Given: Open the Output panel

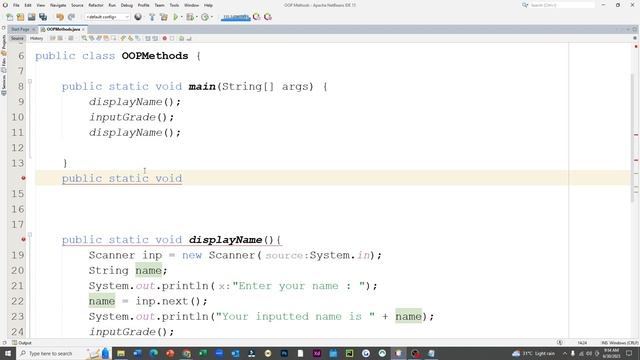Looking at the screenshot, I should coord(22,343).
